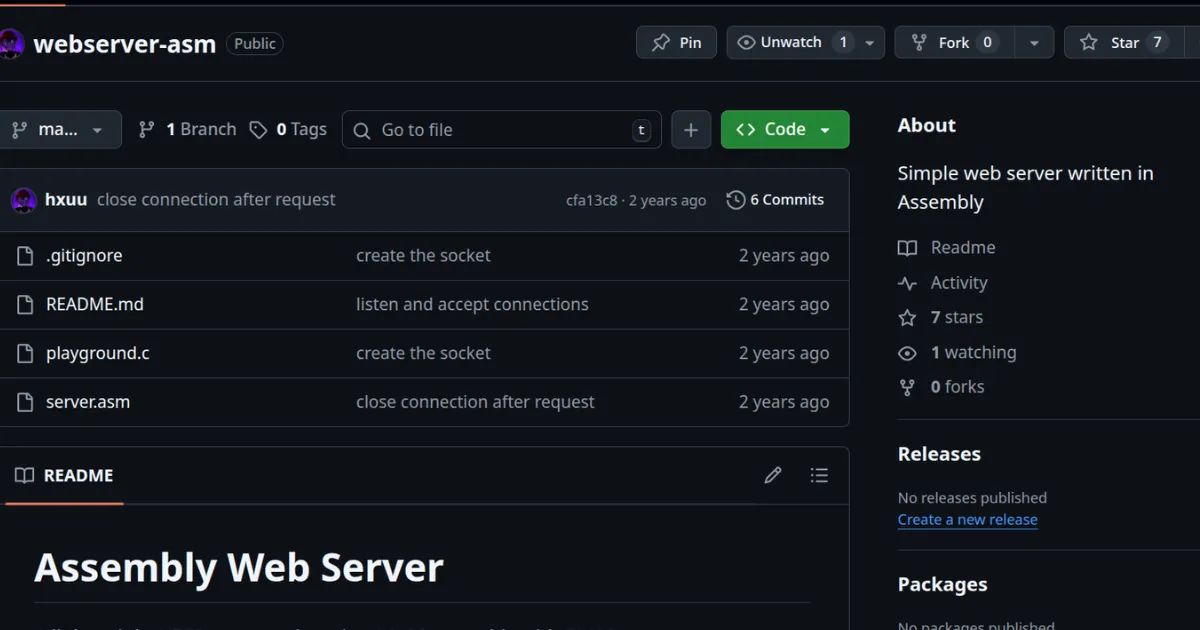Focus the Go to file search field
This screenshot has width=1200, height=630.
502,130
